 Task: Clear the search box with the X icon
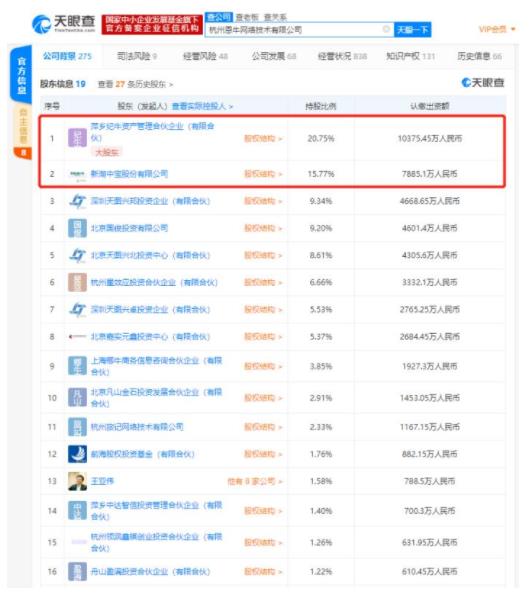point(386,29)
